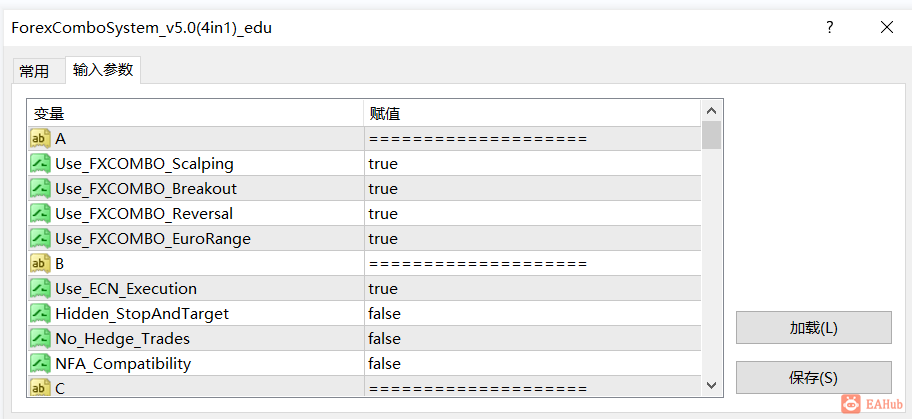Screen dimensions: 912x419
Task: Click the icon beside Use_FXCOMBO_Reversal
Action: tap(40, 214)
